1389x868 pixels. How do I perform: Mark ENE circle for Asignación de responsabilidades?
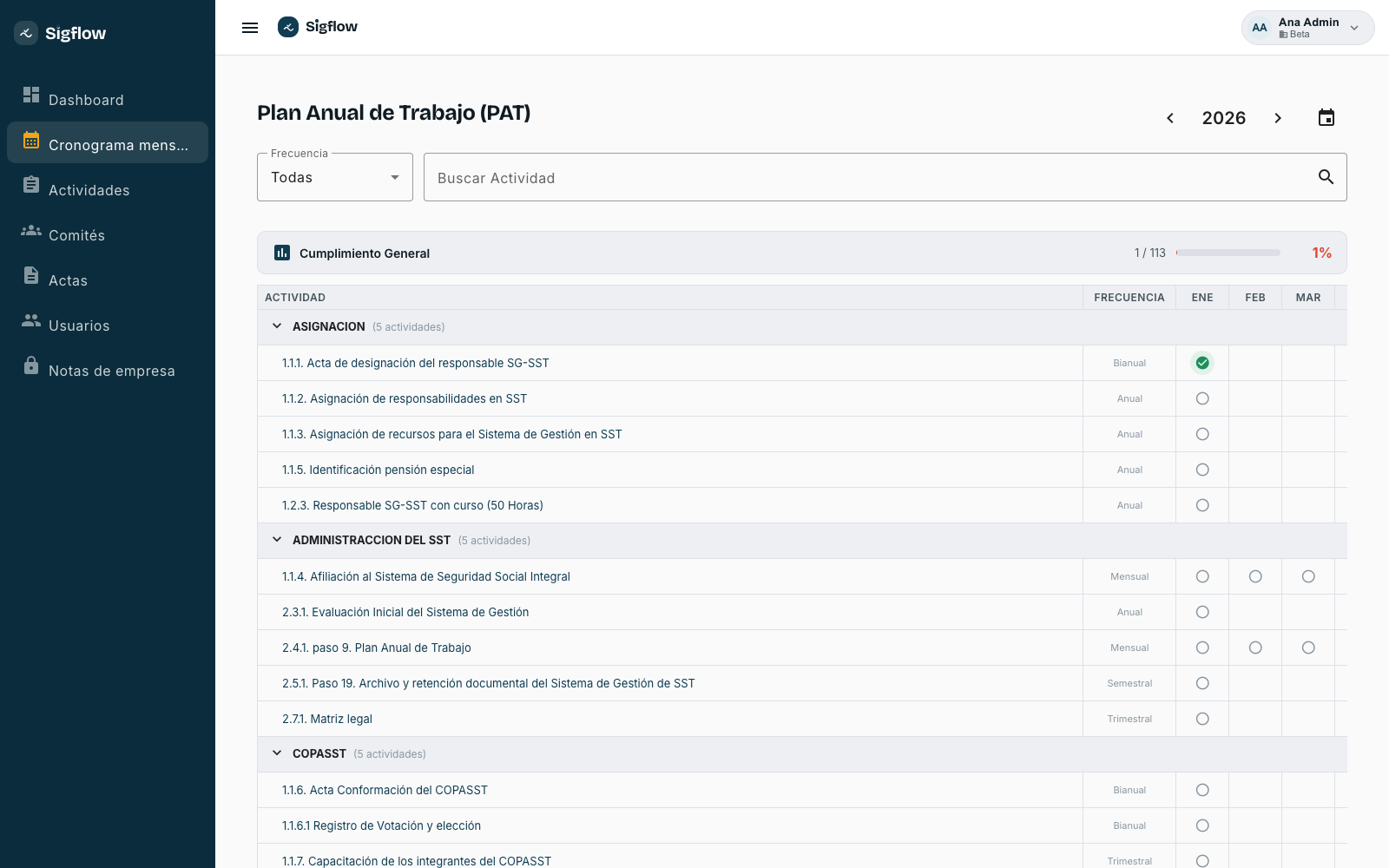[1202, 398]
